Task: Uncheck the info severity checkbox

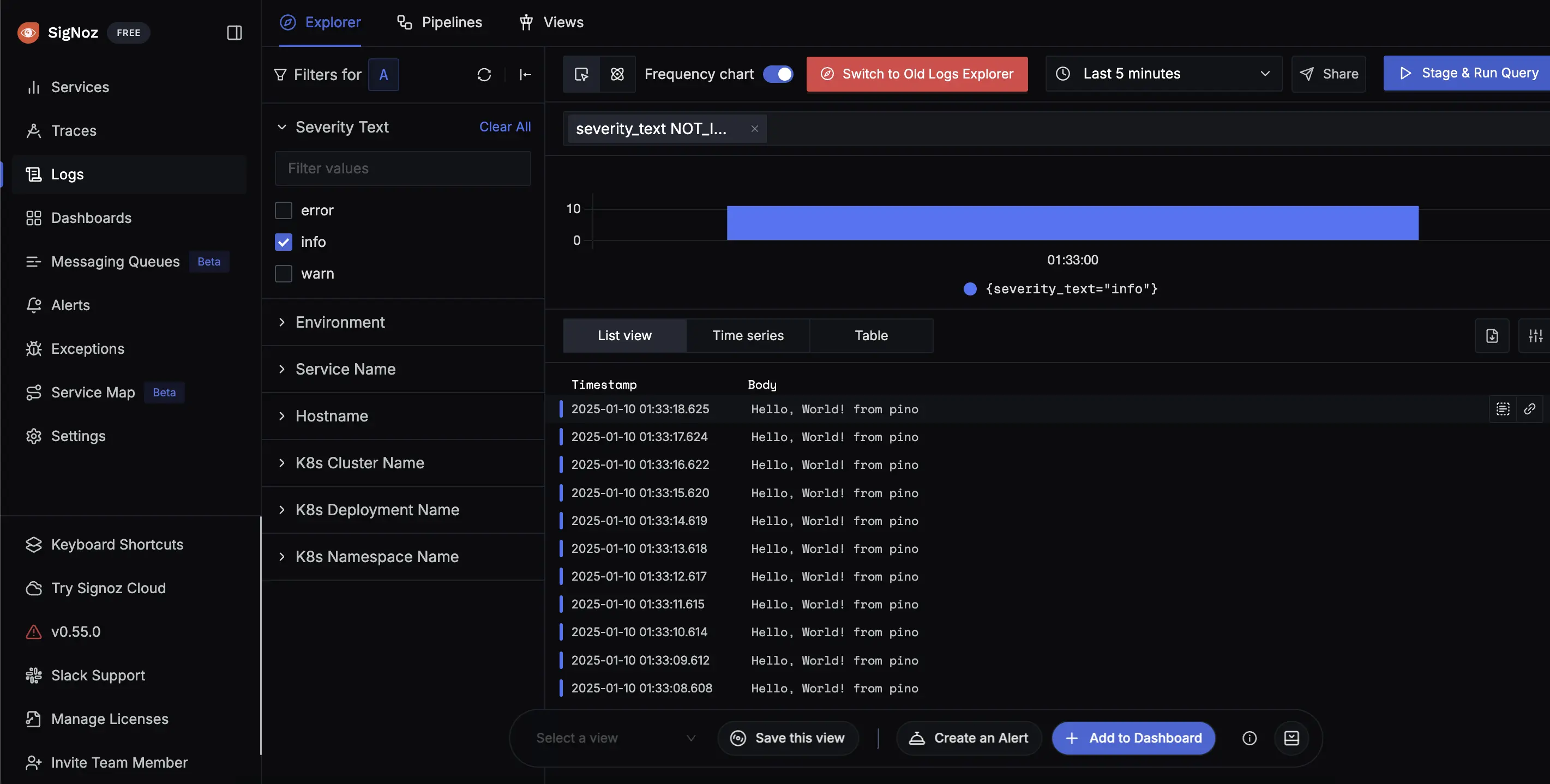Action: click(284, 242)
